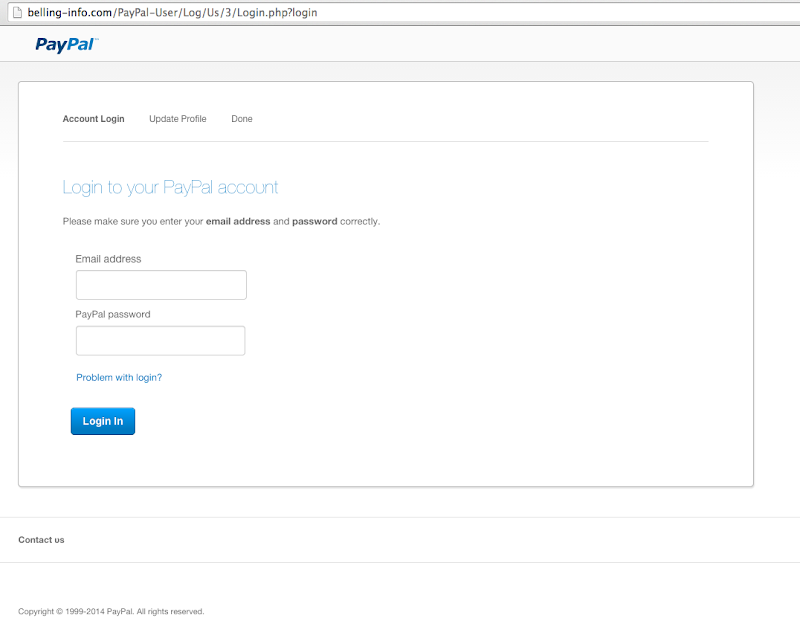
Task: Open the Done step tab
Action: (242, 119)
